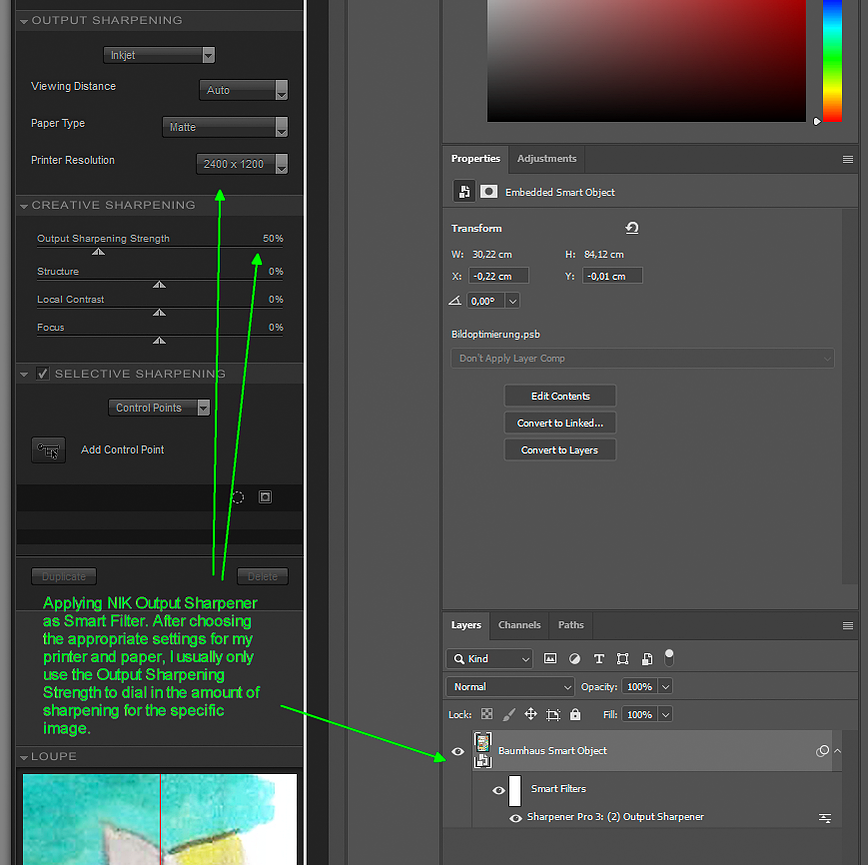868x865 pixels.
Task: Click the square mask view icon
Action: pyautogui.click(x=265, y=497)
